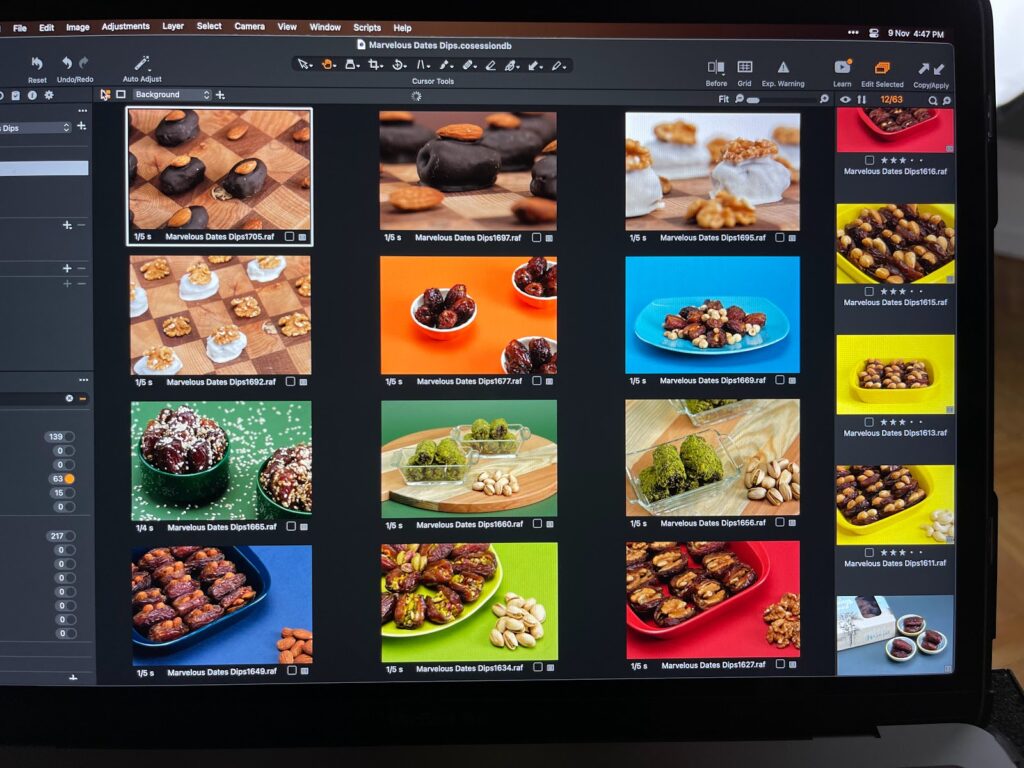Screen dimensions: 1024x768
Task: Select the Eraser mask tool
Action: point(490,65)
